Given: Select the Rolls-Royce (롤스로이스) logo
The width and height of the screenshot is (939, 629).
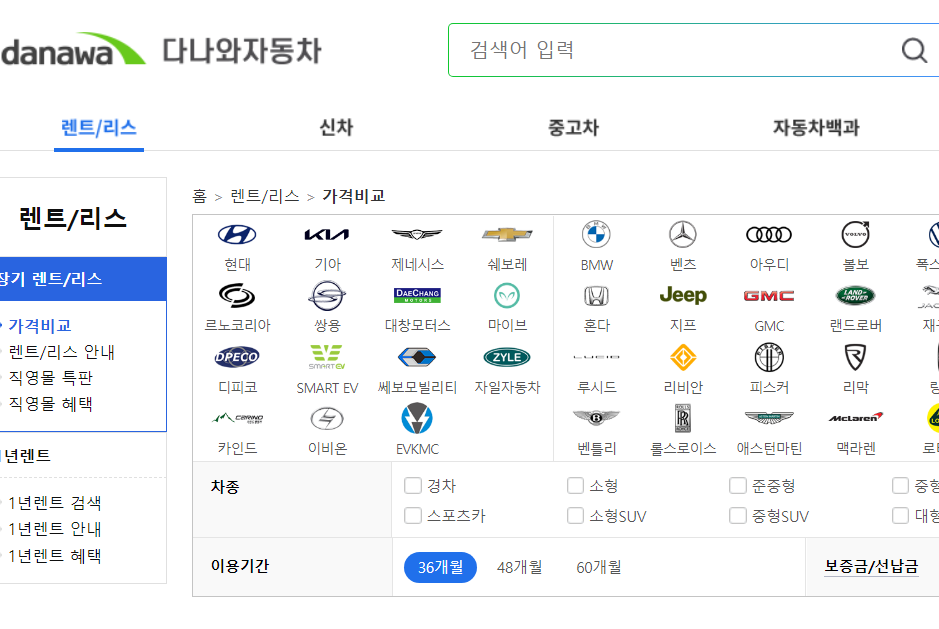Looking at the screenshot, I should [x=683, y=418].
